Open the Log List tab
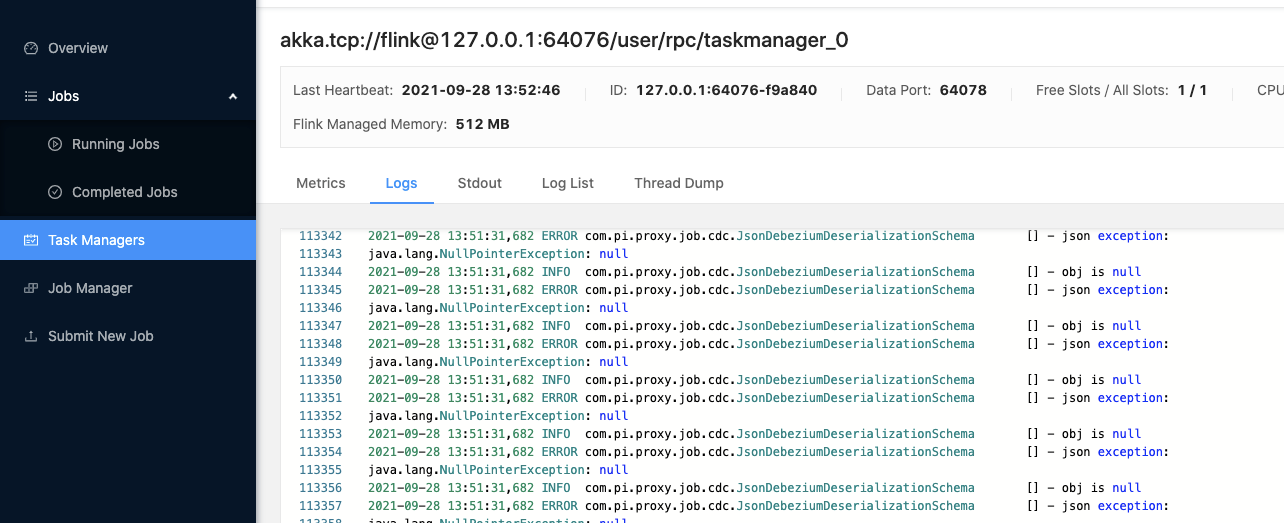This screenshot has width=1284, height=523. tap(568, 183)
